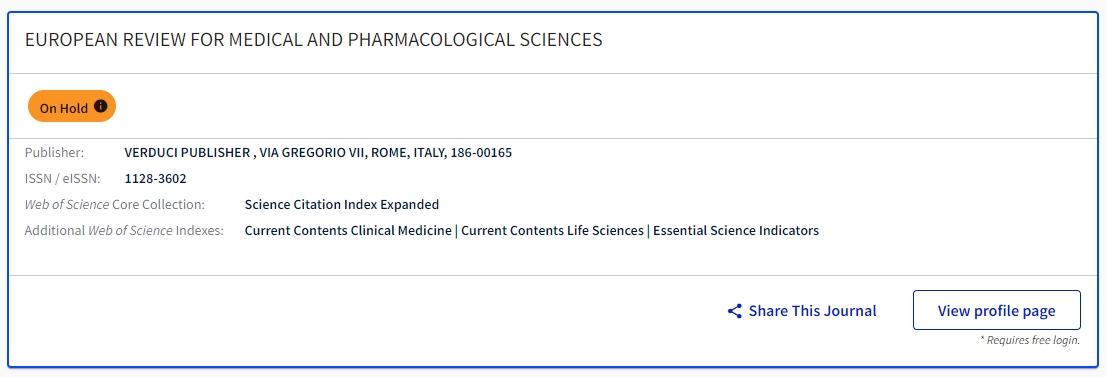The width and height of the screenshot is (1106, 377).
Task: Click the ISSN number 1128-3602
Action: pyautogui.click(x=156, y=179)
